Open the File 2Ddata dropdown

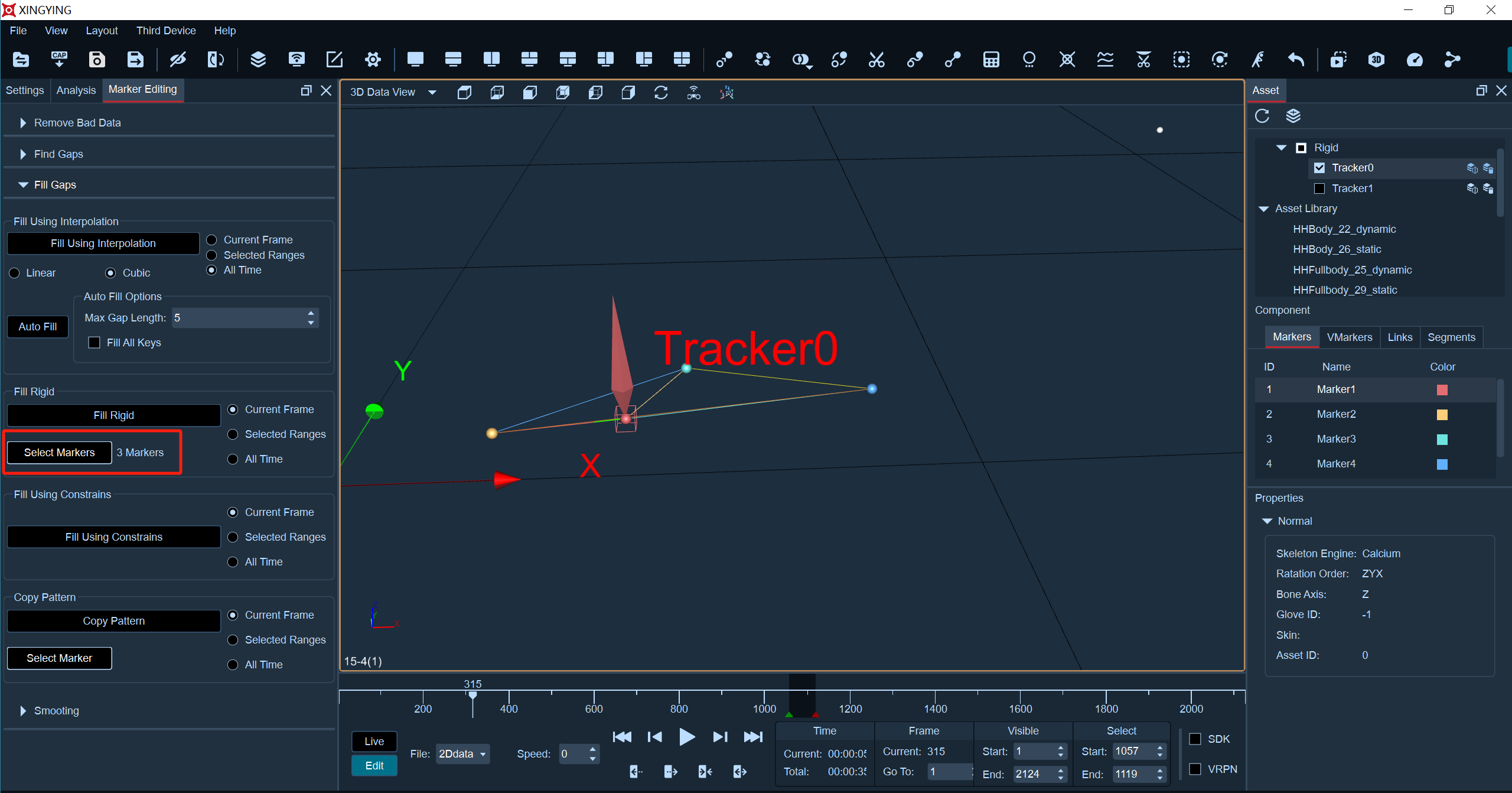(462, 754)
